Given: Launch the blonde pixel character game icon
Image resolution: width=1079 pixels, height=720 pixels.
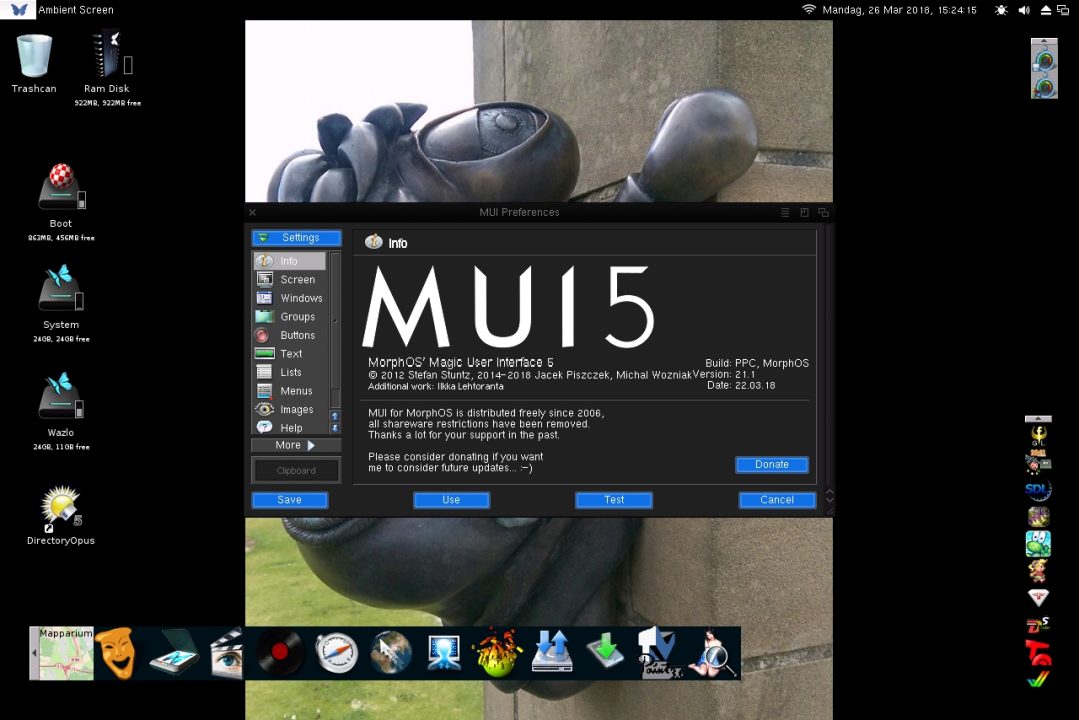Looking at the screenshot, I should 1038,571.
